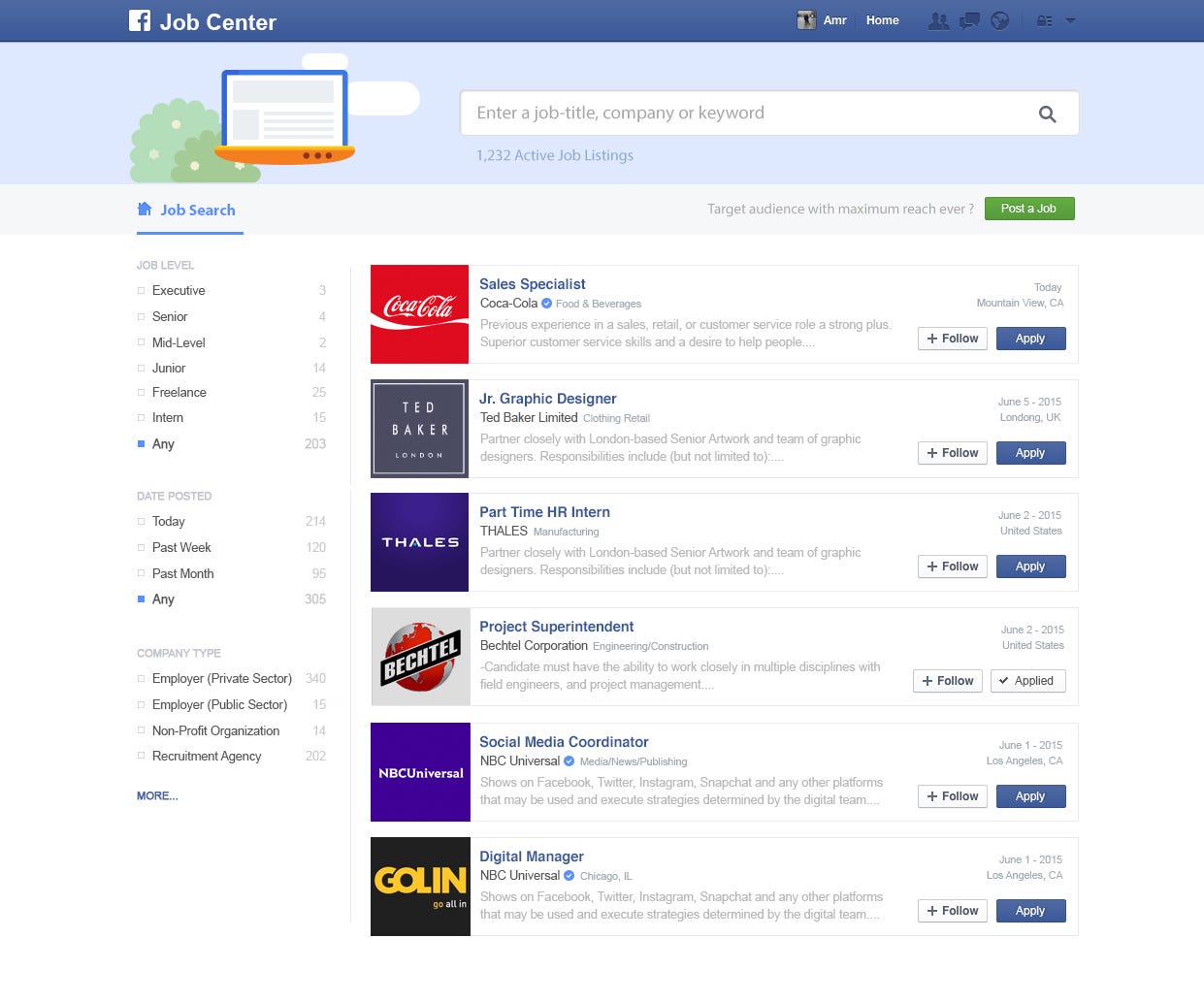Apply to the Sales Specialist job
This screenshot has height=1003, width=1204.
[x=1030, y=339]
